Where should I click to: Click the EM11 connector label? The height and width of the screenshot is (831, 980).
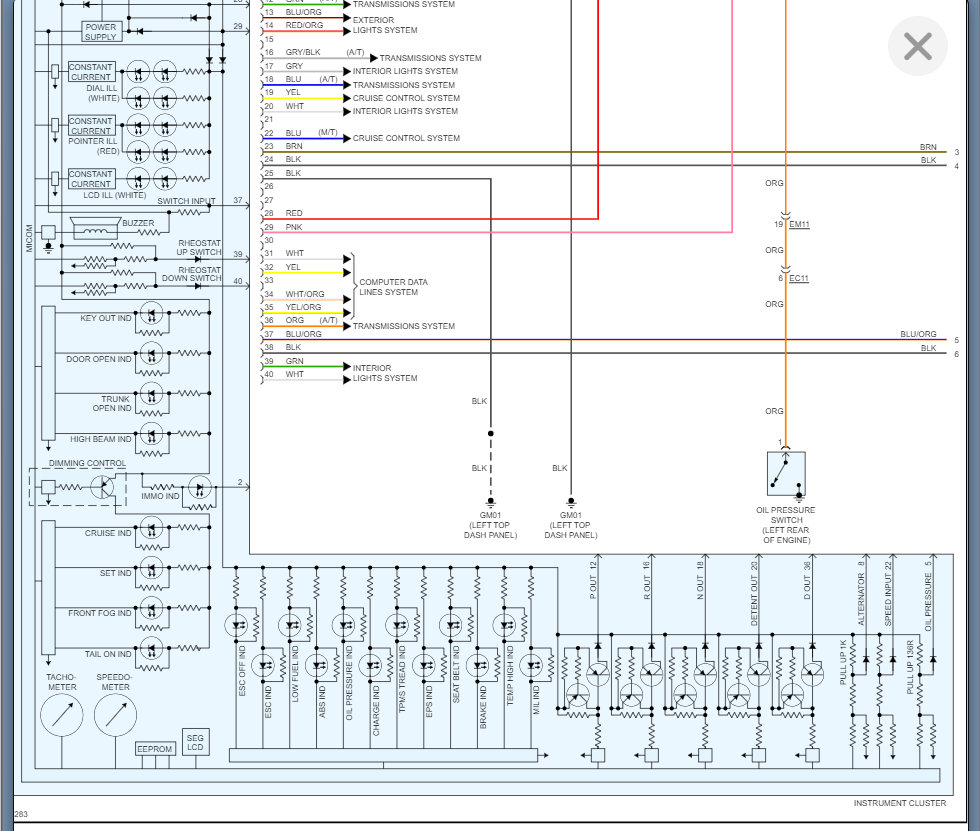799,224
